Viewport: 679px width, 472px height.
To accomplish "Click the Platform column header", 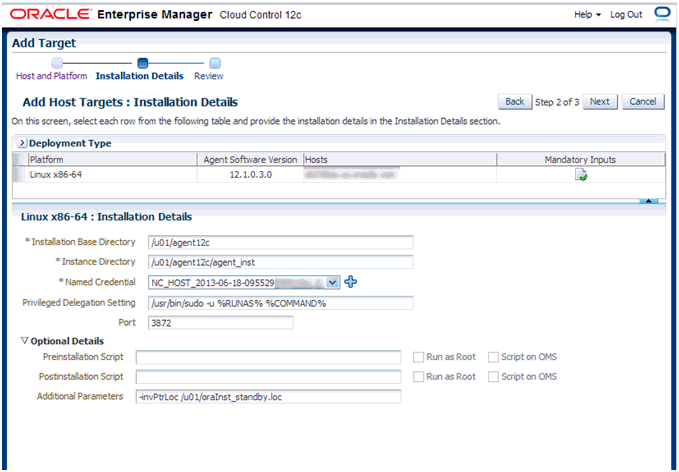I will point(113,159).
